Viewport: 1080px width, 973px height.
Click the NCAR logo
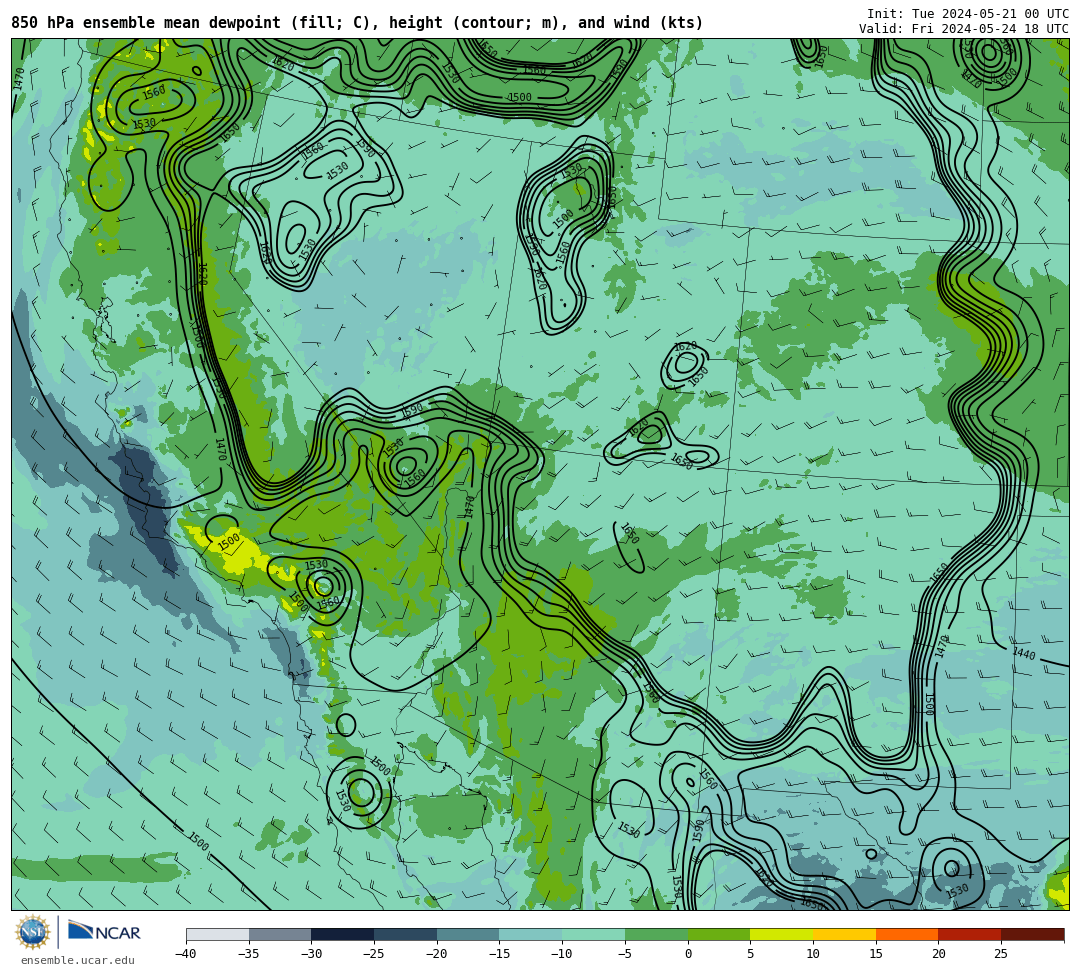click(x=104, y=932)
